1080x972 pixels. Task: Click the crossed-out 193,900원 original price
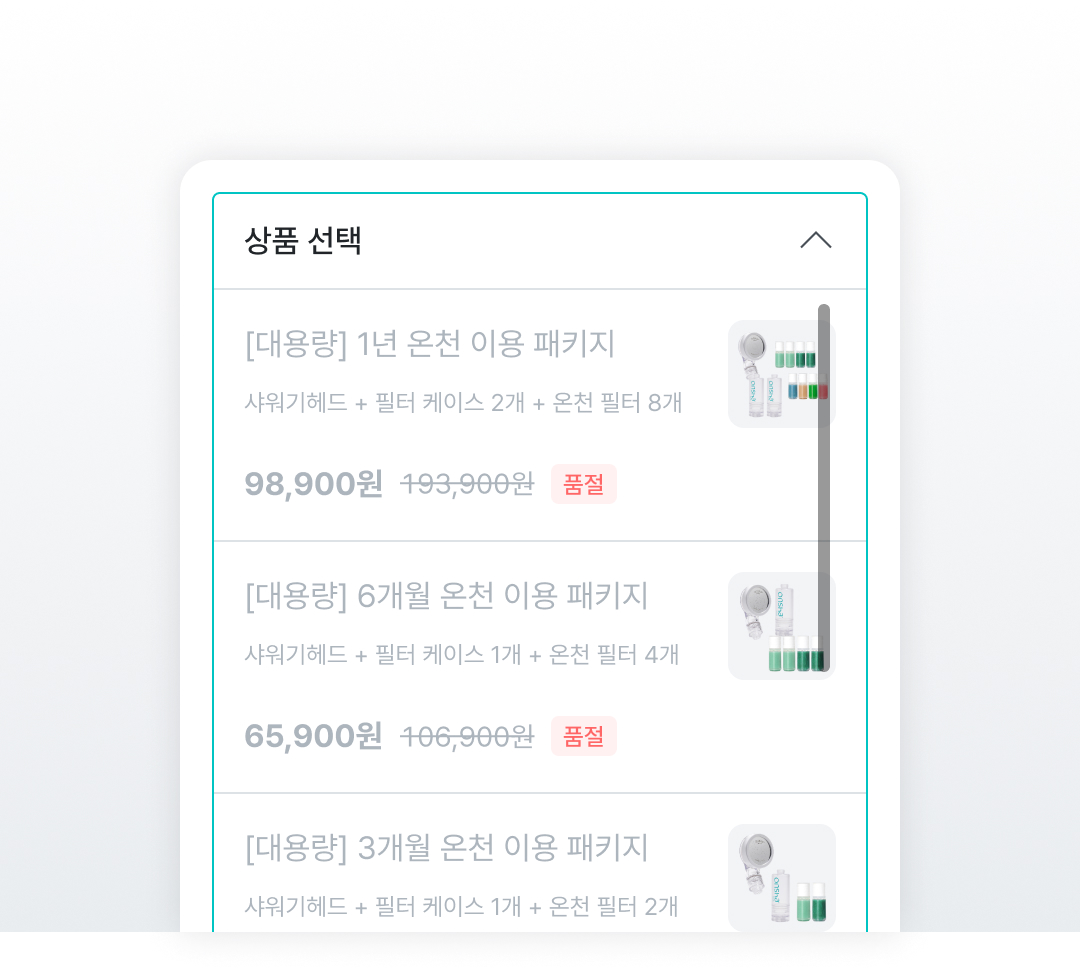467,484
